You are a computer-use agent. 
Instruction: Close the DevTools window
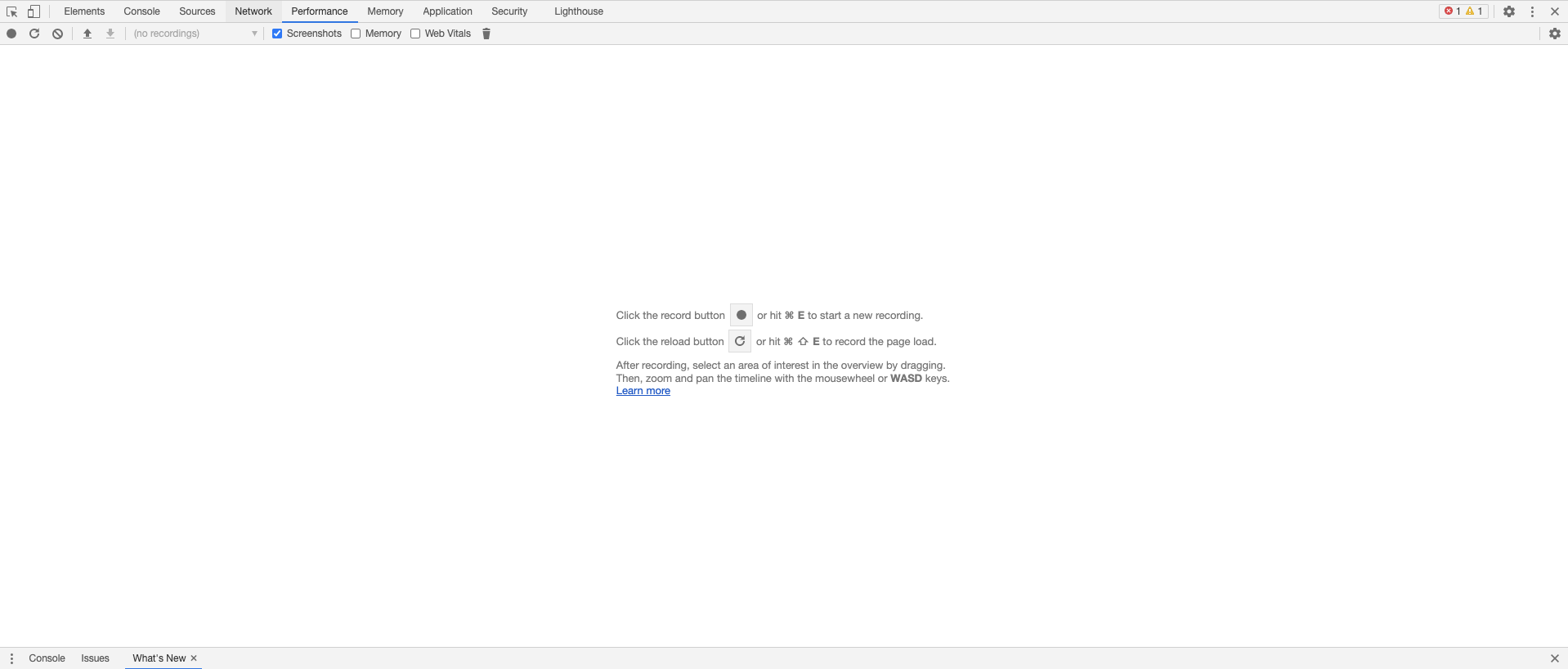pyautogui.click(x=1554, y=11)
